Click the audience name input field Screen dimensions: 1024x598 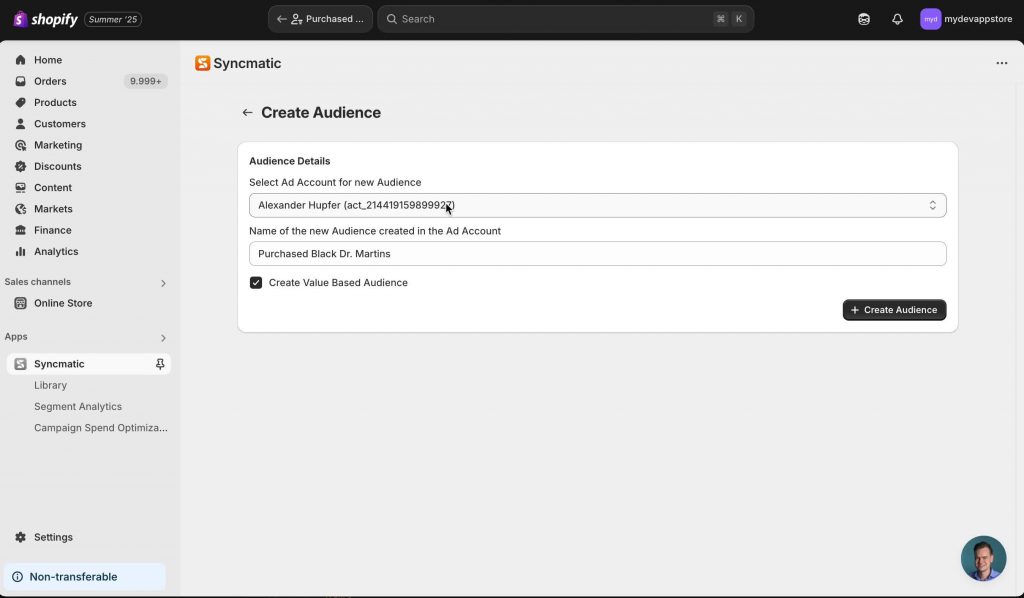click(598, 253)
